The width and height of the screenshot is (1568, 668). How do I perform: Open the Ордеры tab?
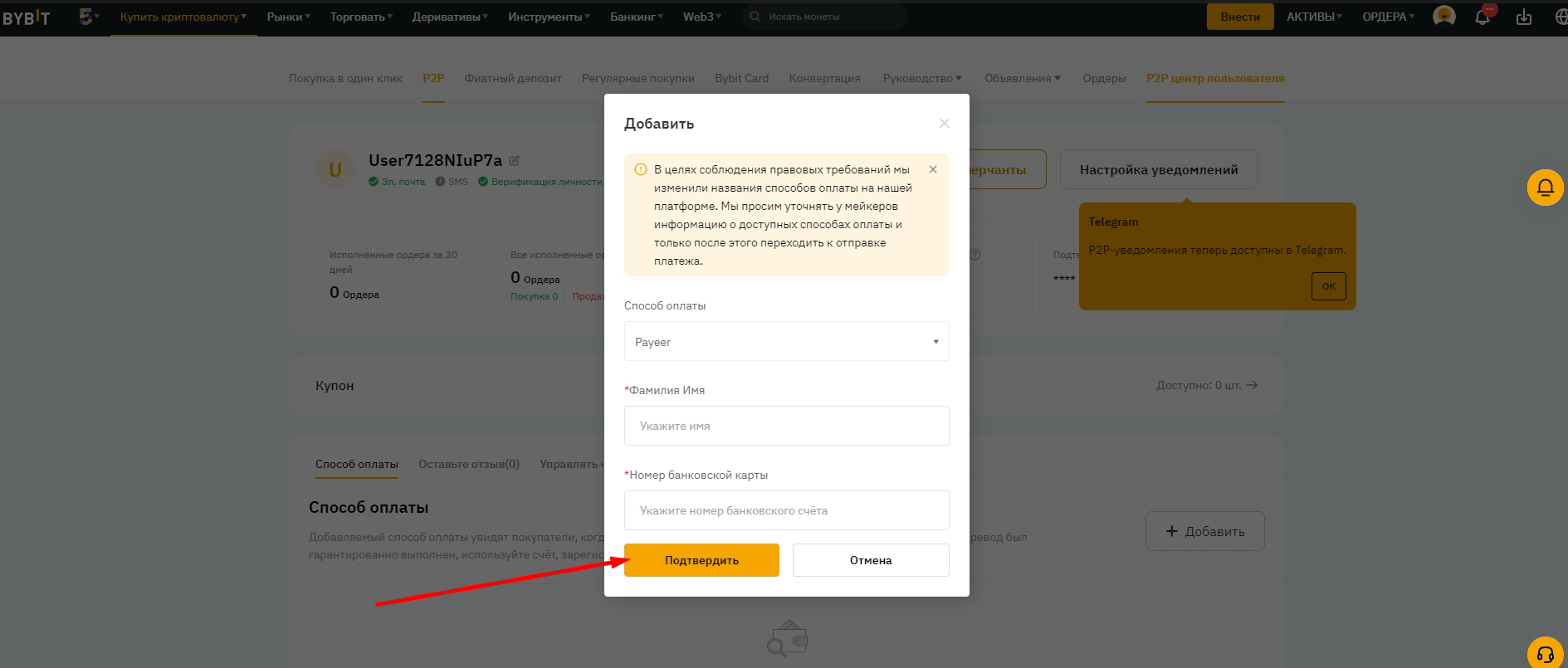1104,78
